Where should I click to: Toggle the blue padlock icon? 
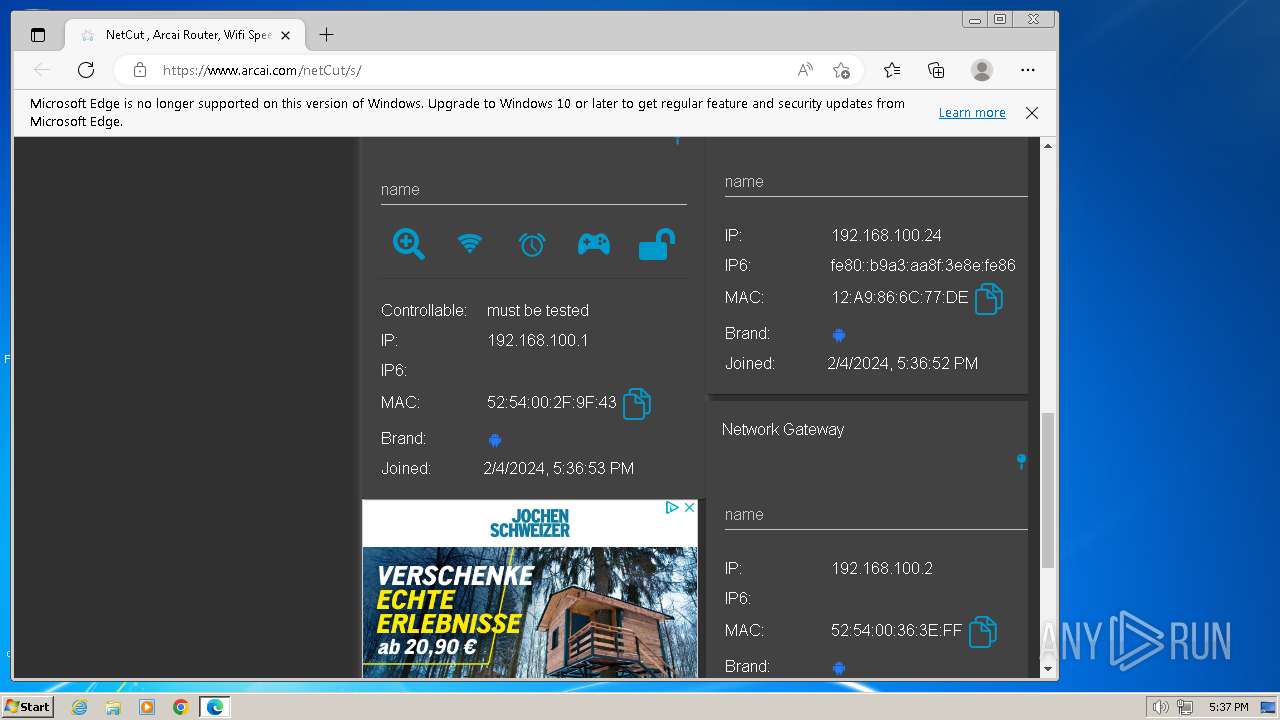coord(657,244)
